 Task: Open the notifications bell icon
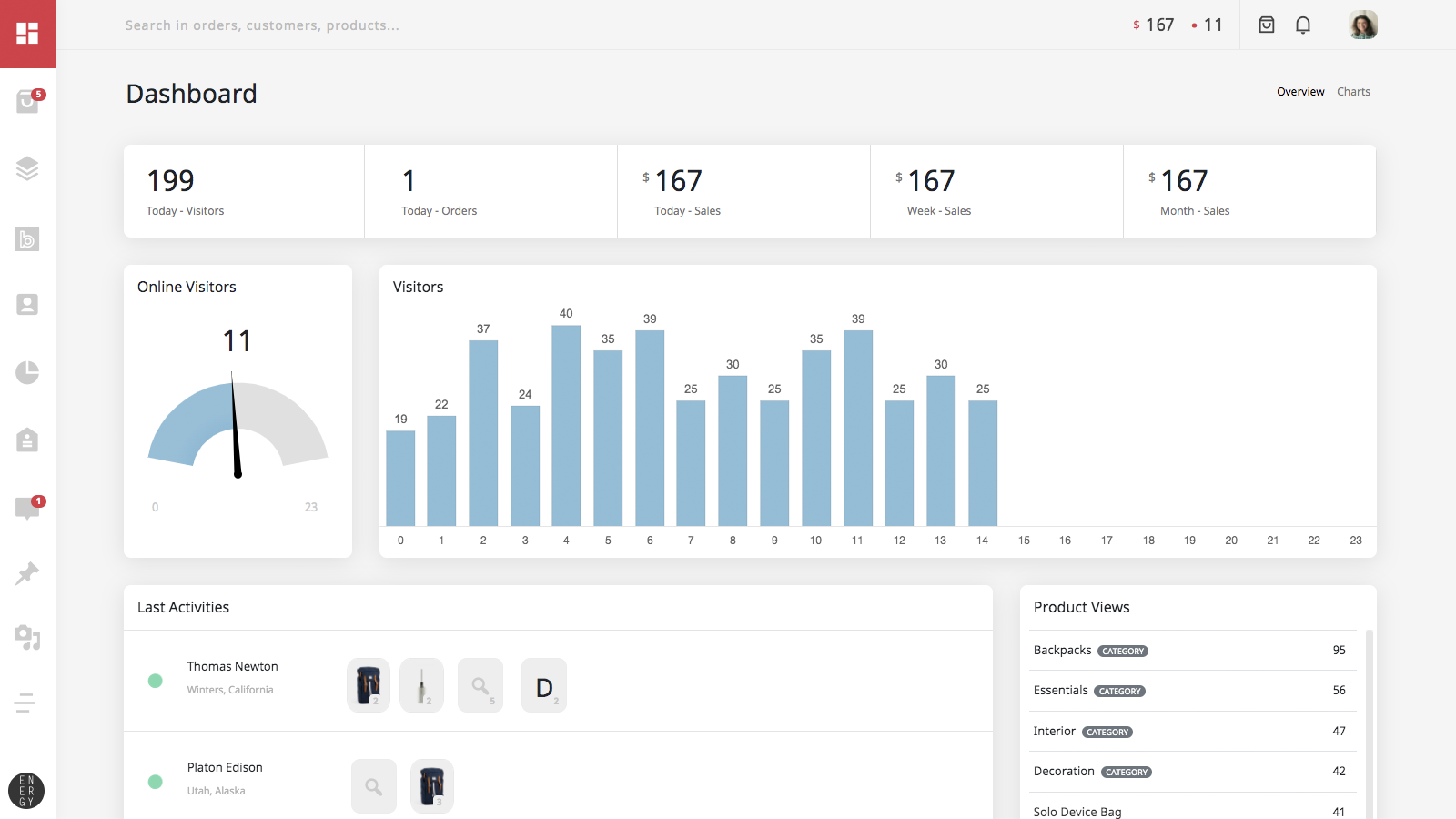click(1303, 25)
